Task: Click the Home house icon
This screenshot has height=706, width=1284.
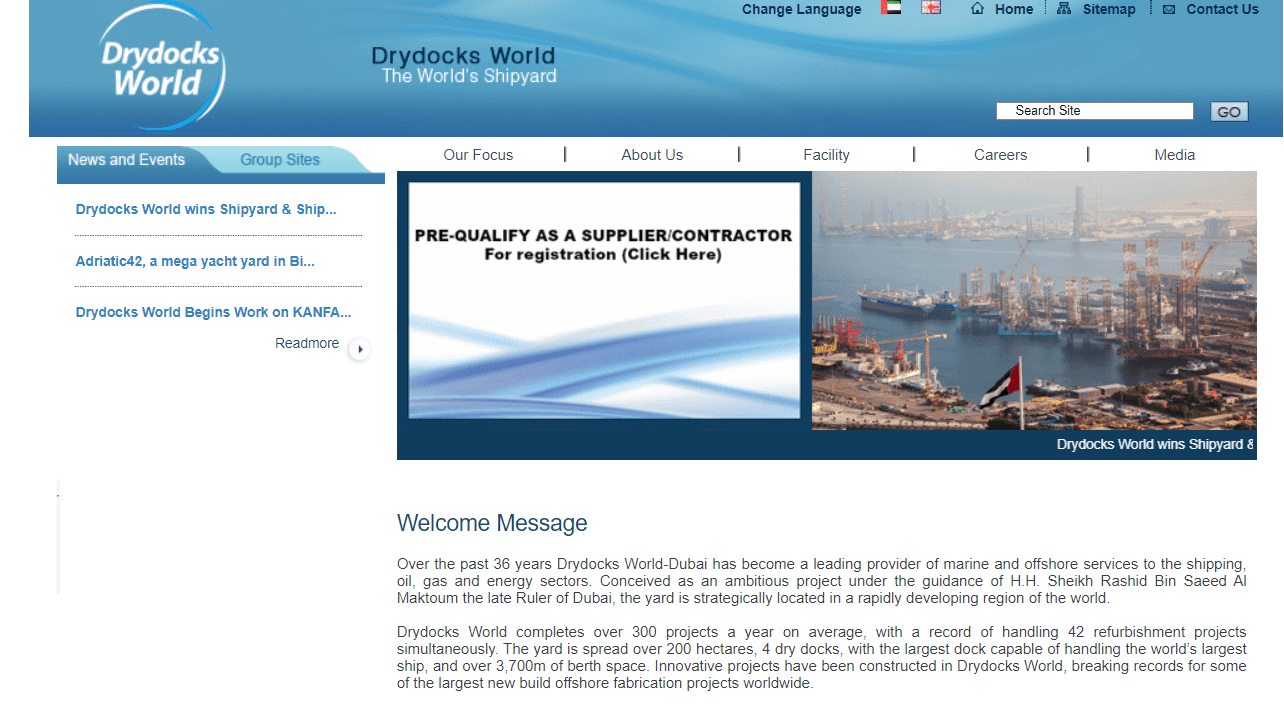Action: pos(978,9)
